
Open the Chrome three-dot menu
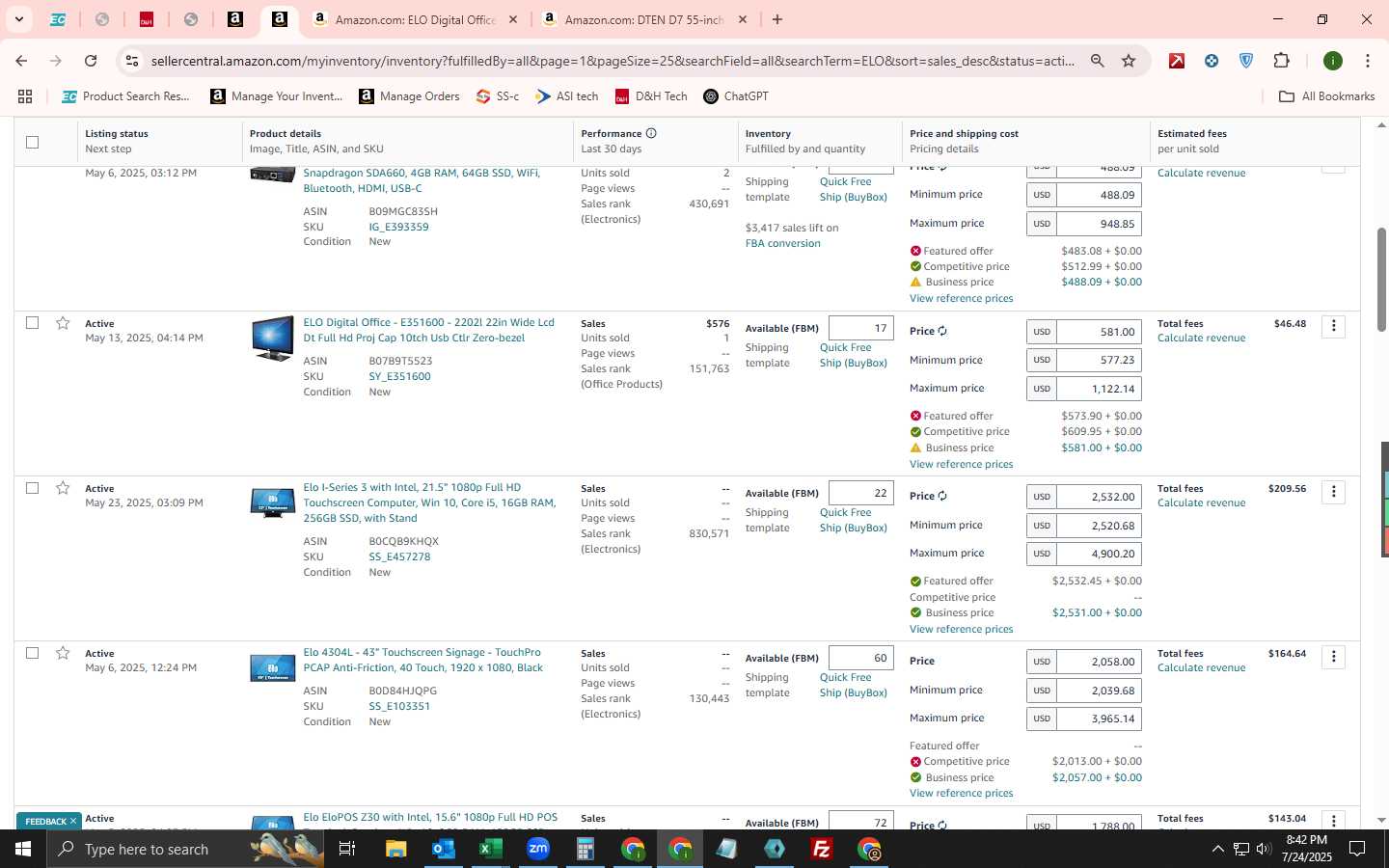1367,61
